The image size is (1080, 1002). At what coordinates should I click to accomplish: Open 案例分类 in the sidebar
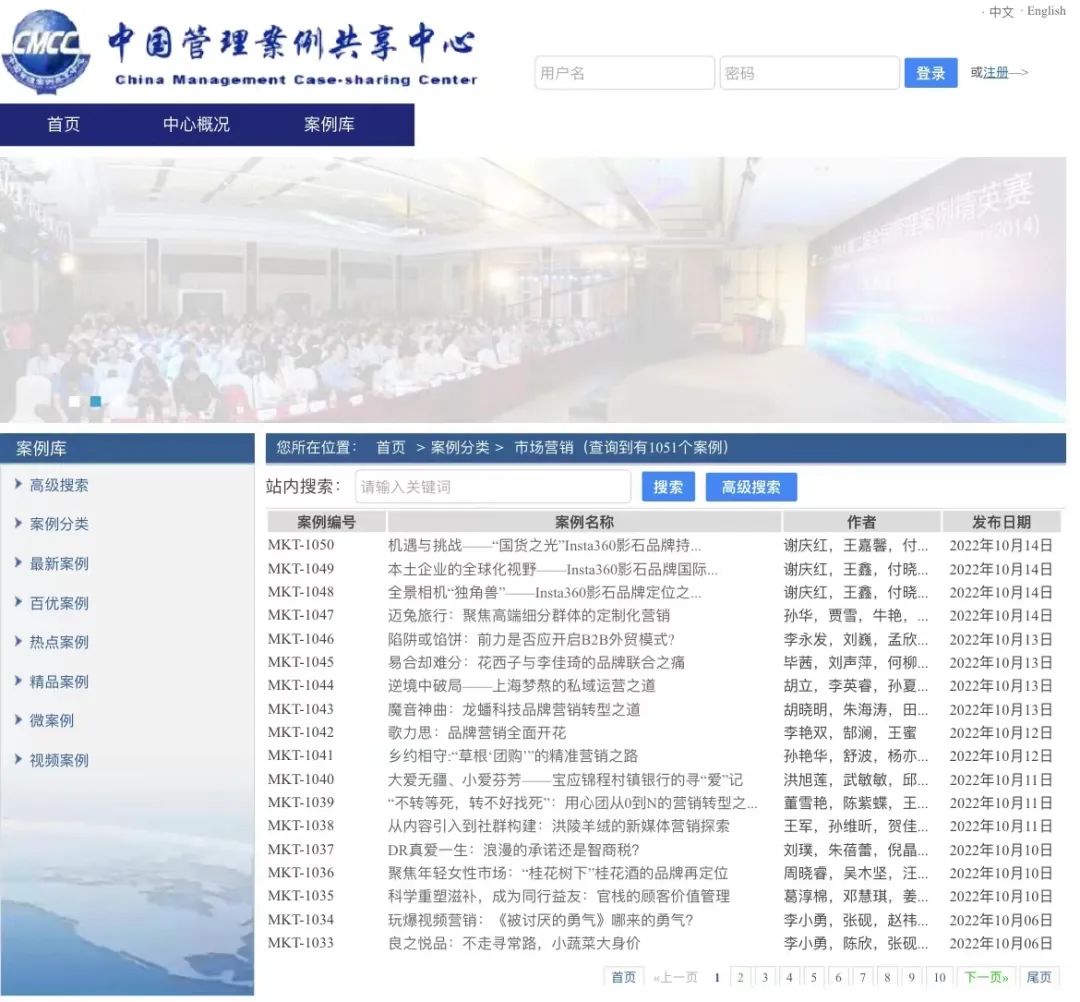59,524
